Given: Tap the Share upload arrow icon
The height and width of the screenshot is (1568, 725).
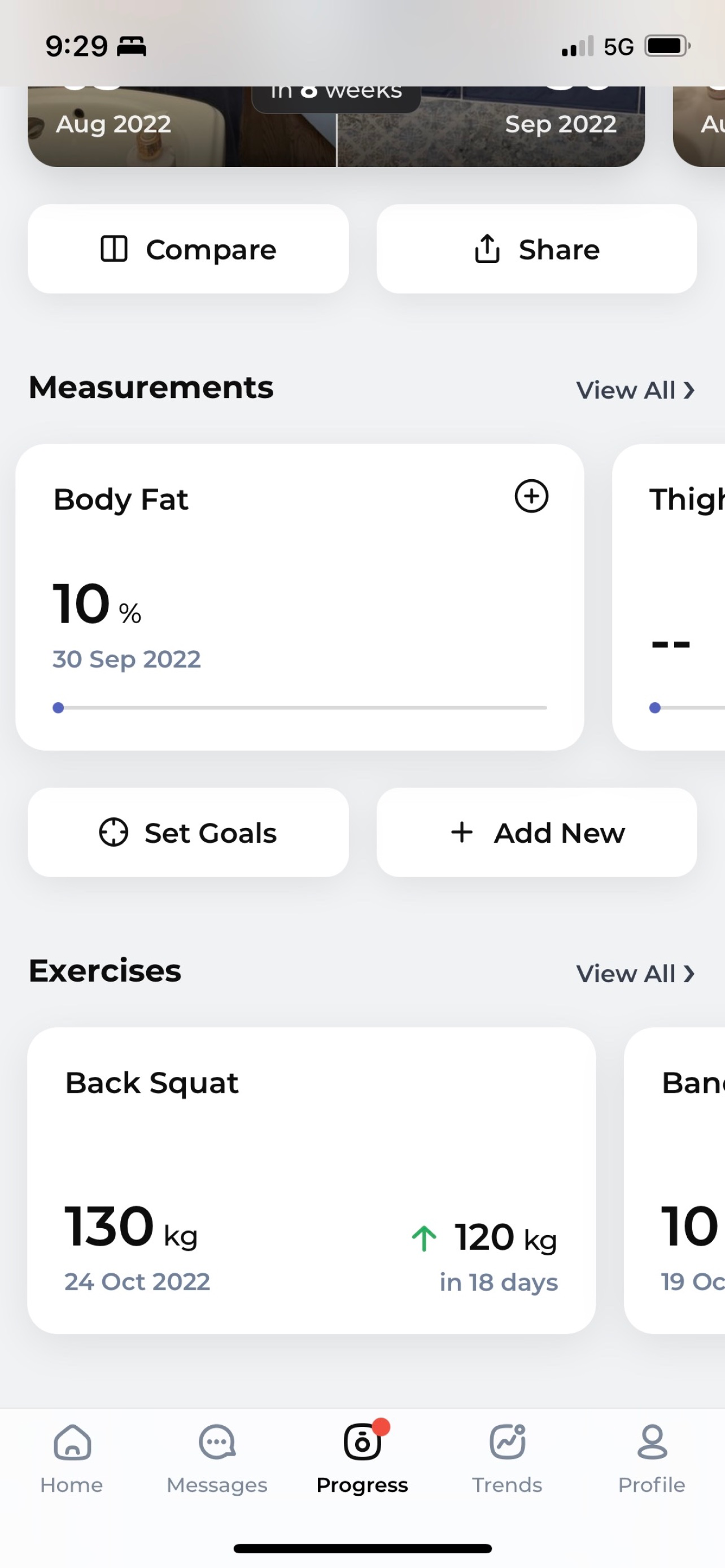Looking at the screenshot, I should click(x=487, y=248).
